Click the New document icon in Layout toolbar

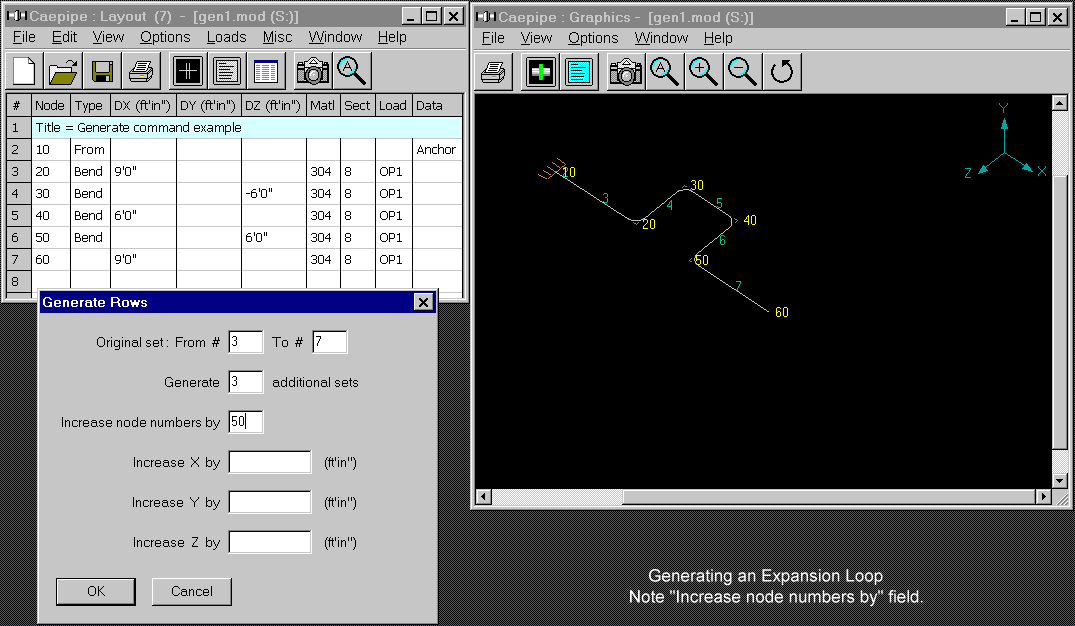24,71
